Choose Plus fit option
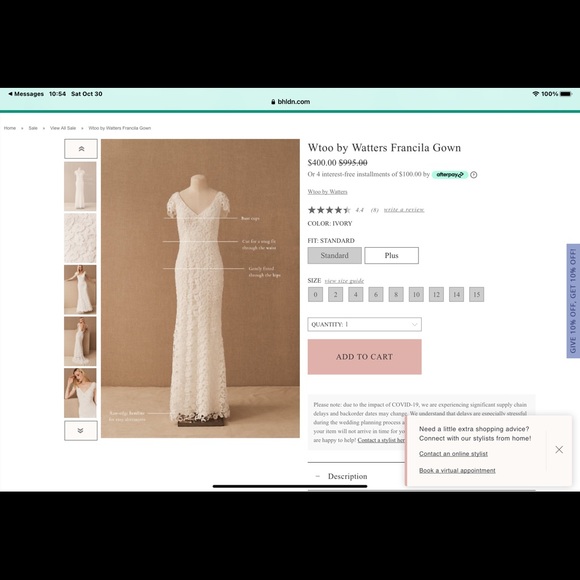580x580 pixels. pyautogui.click(x=392, y=256)
